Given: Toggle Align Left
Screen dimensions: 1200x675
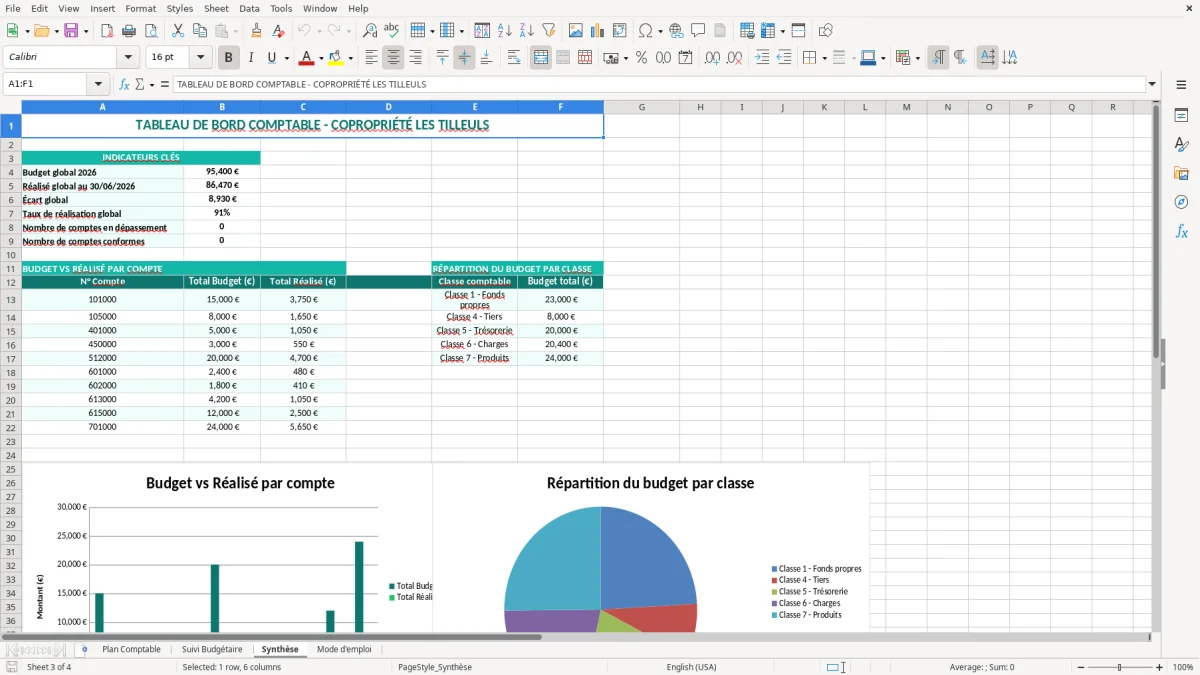Looking at the screenshot, I should pyautogui.click(x=372, y=58).
